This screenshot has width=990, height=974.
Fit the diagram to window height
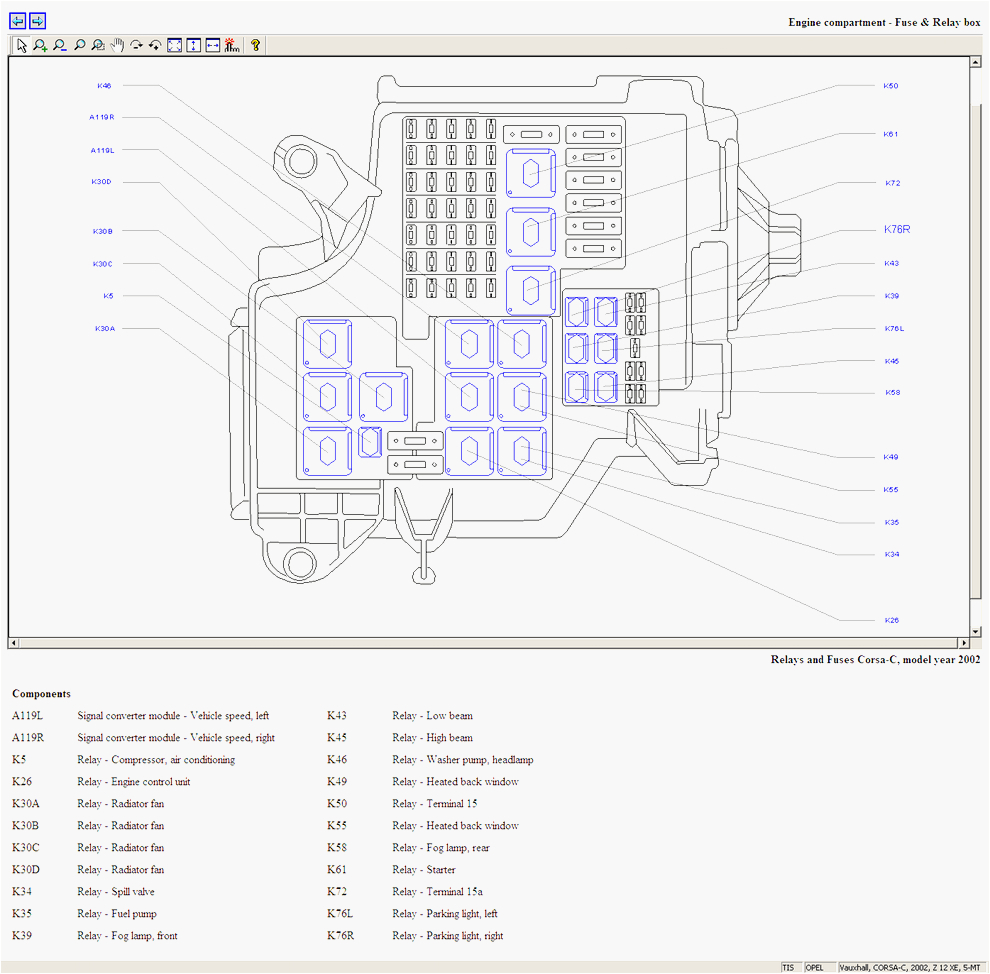193,45
